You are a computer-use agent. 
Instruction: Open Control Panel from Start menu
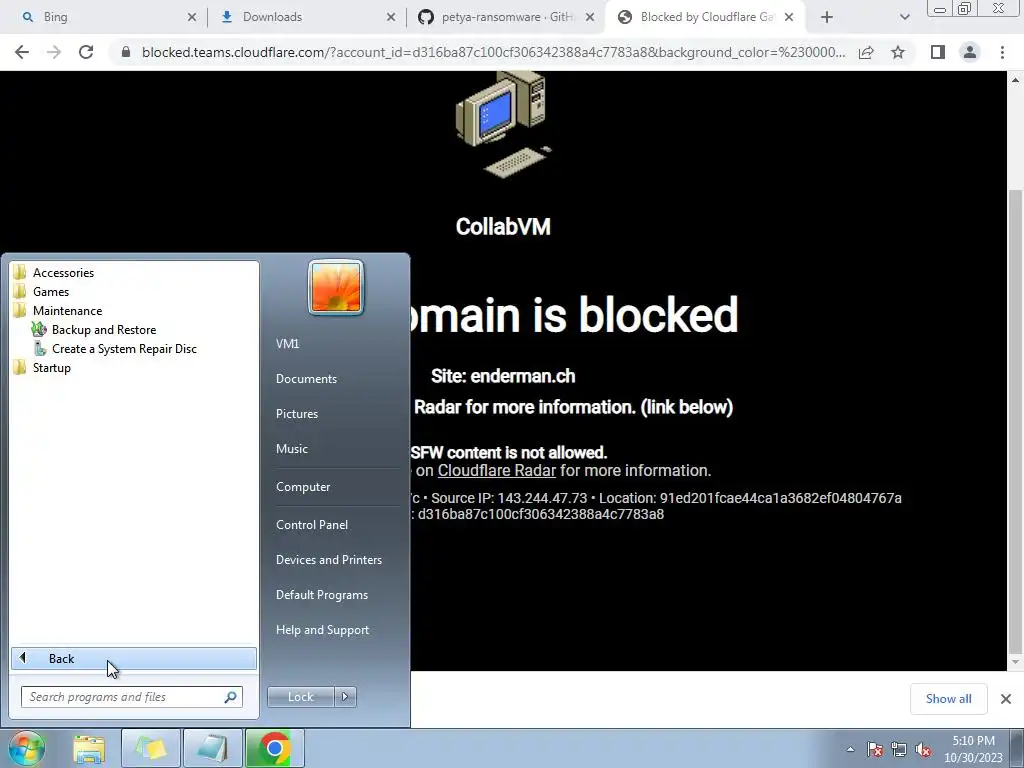point(312,525)
